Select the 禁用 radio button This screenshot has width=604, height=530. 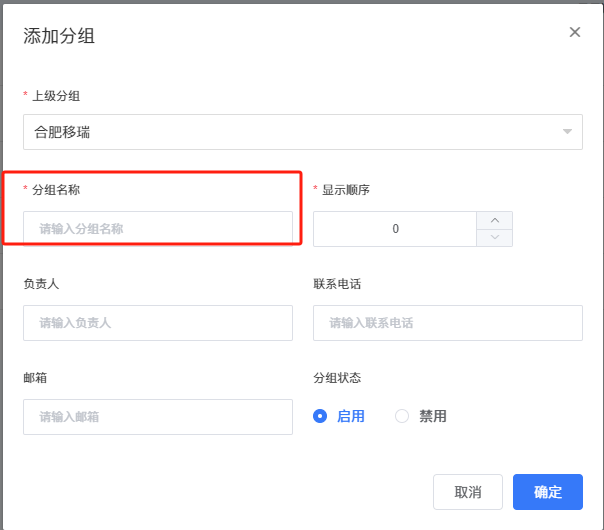tap(402, 416)
